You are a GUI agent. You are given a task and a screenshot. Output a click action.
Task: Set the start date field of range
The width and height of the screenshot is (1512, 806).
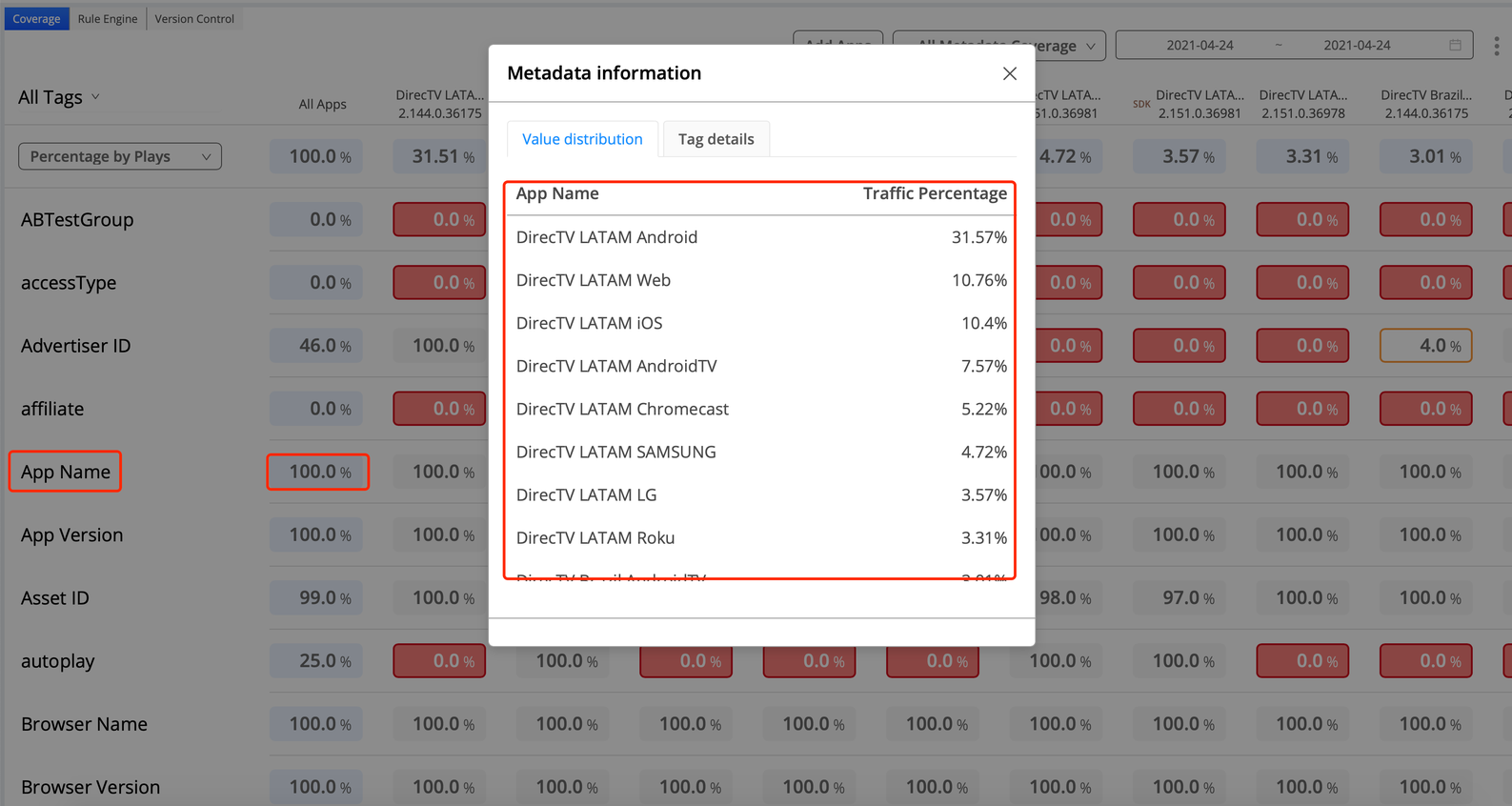pyautogui.click(x=1200, y=45)
